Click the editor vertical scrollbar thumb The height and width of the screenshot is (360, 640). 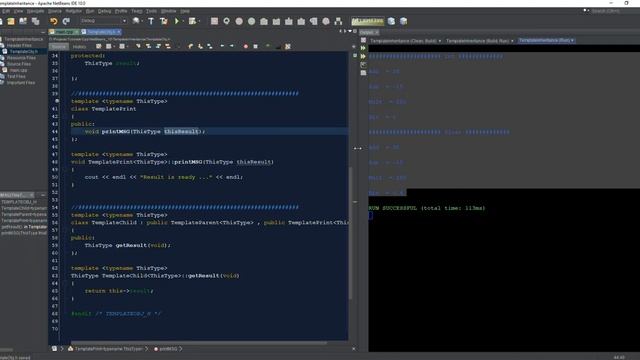350,233
